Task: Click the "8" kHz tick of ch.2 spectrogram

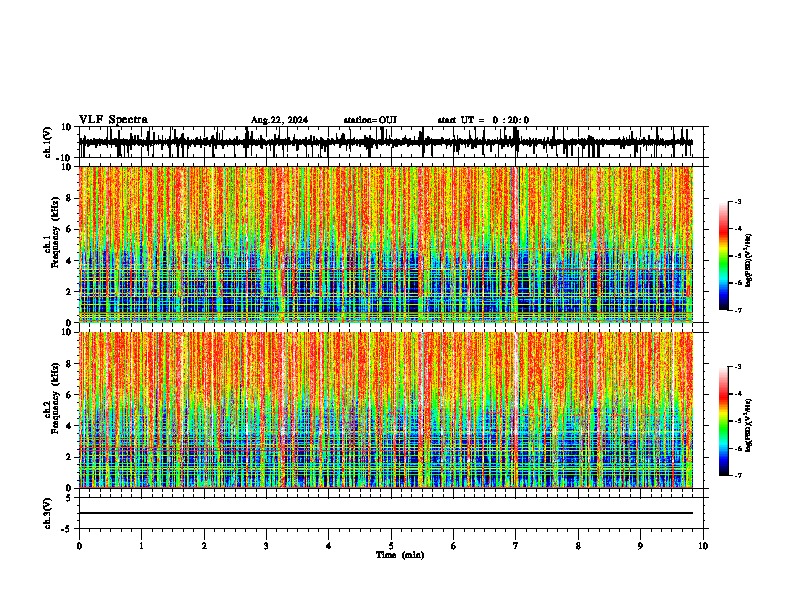Action: click(69, 364)
